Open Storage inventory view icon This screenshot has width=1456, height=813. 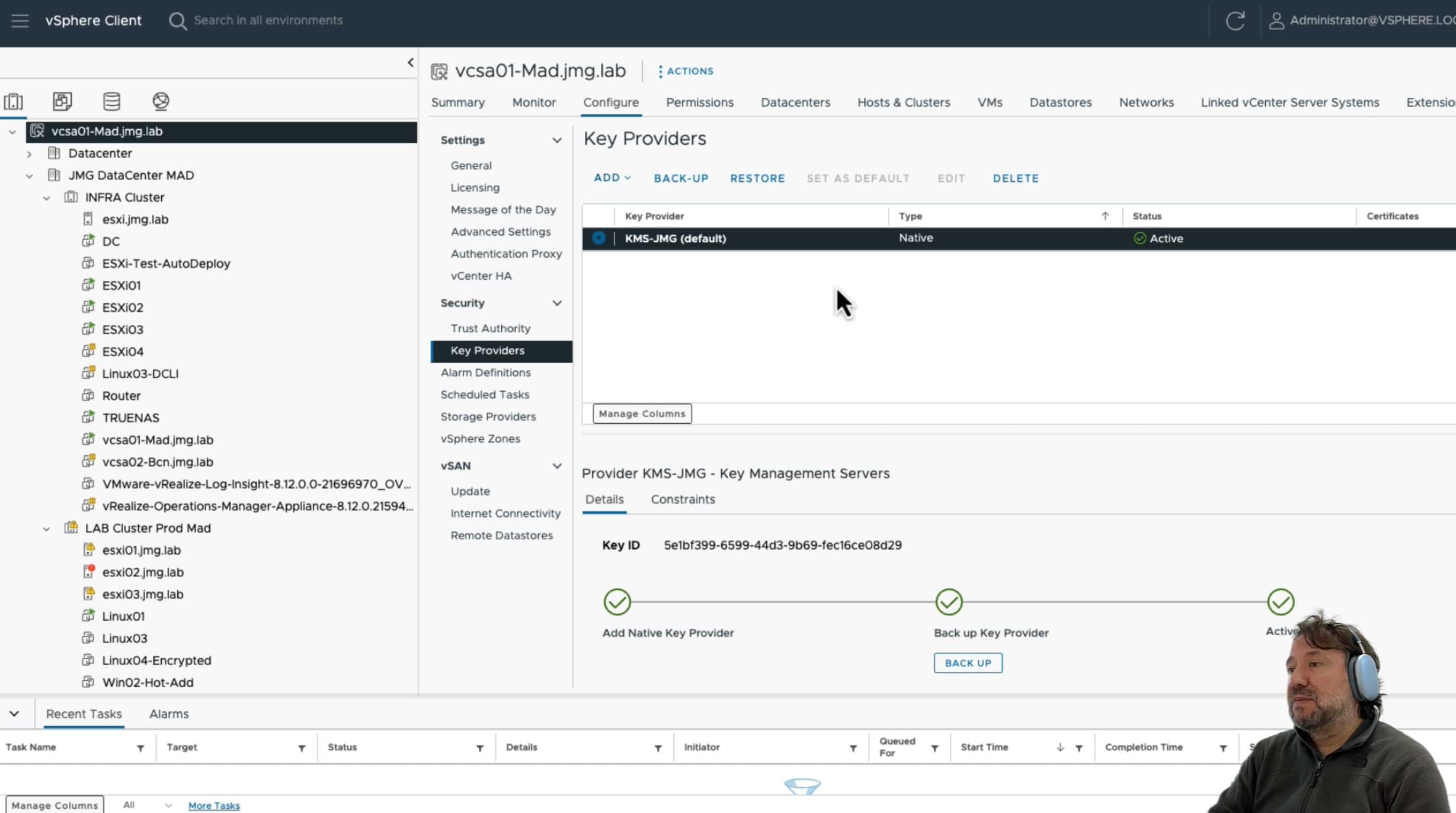click(x=111, y=101)
